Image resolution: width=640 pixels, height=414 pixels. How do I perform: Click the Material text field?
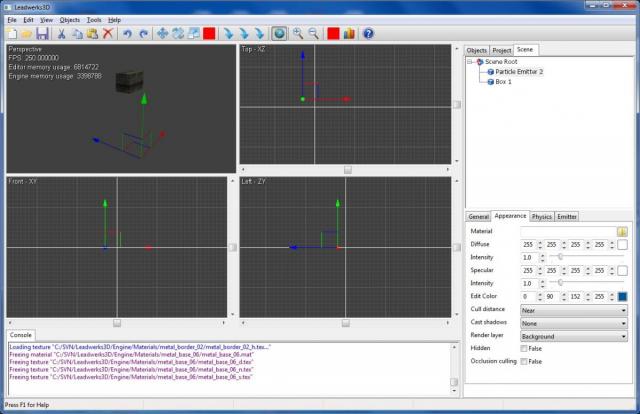[566, 231]
